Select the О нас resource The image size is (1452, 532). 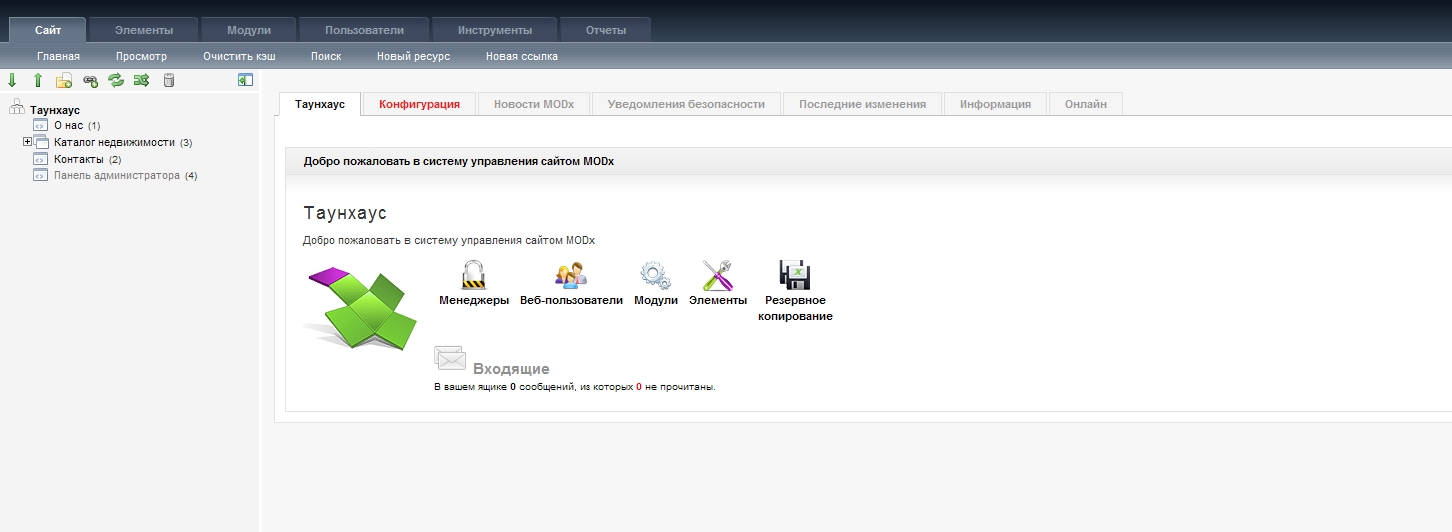pyautogui.click(x=68, y=125)
